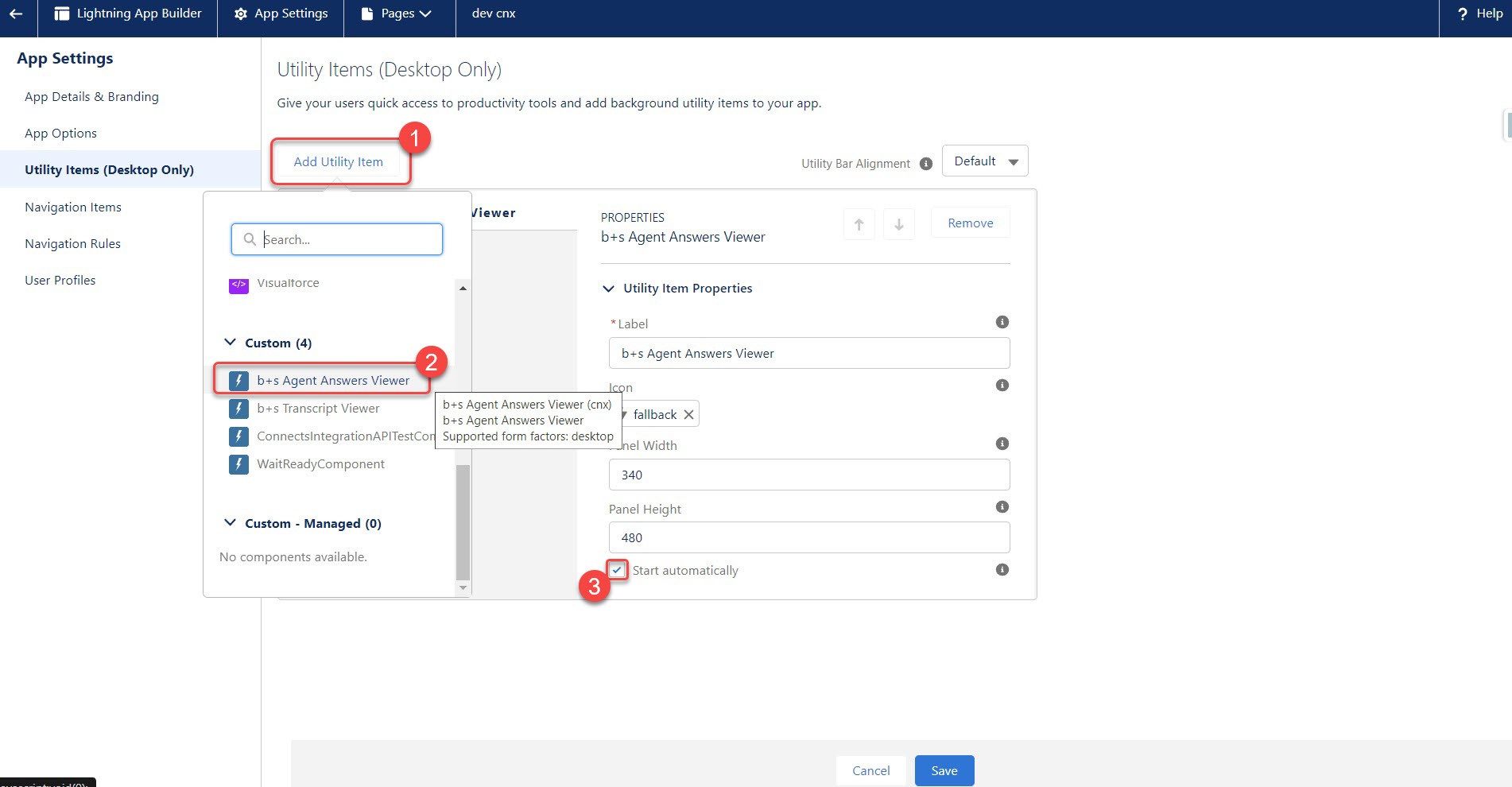Screen dimensions: 1512x787
Task: Collapse the Custom (4) section
Action: click(x=231, y=343)
